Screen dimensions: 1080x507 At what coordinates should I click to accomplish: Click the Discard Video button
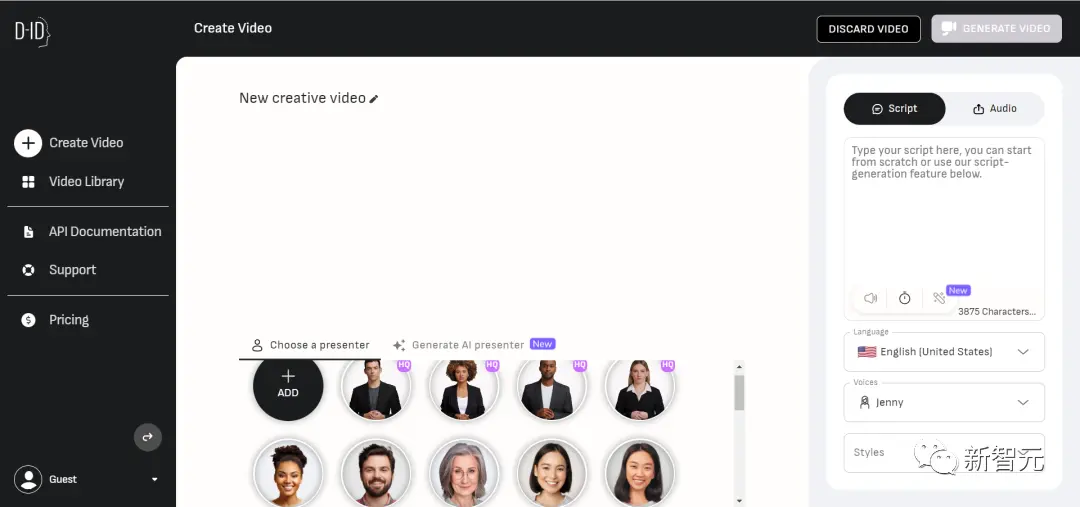click(x=869, y=29)
